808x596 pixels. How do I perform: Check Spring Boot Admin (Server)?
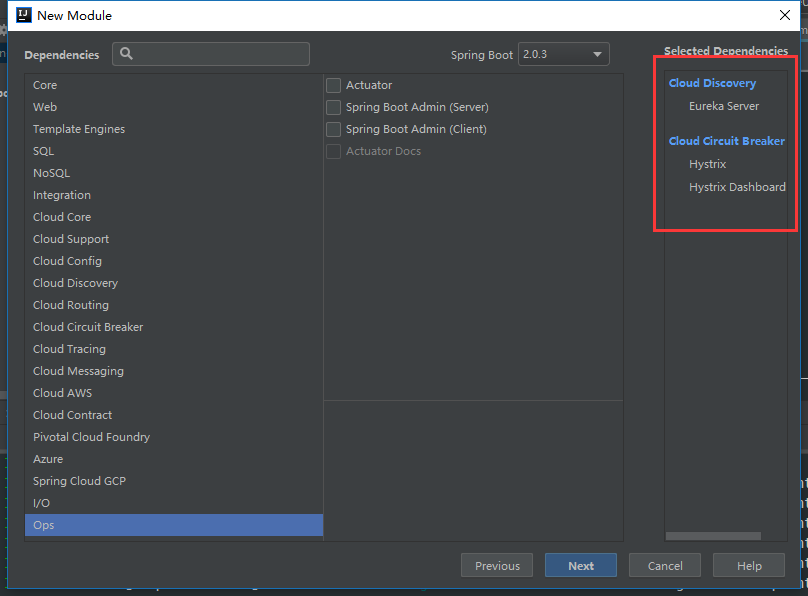pyautogui.click(x=333, y=107)
